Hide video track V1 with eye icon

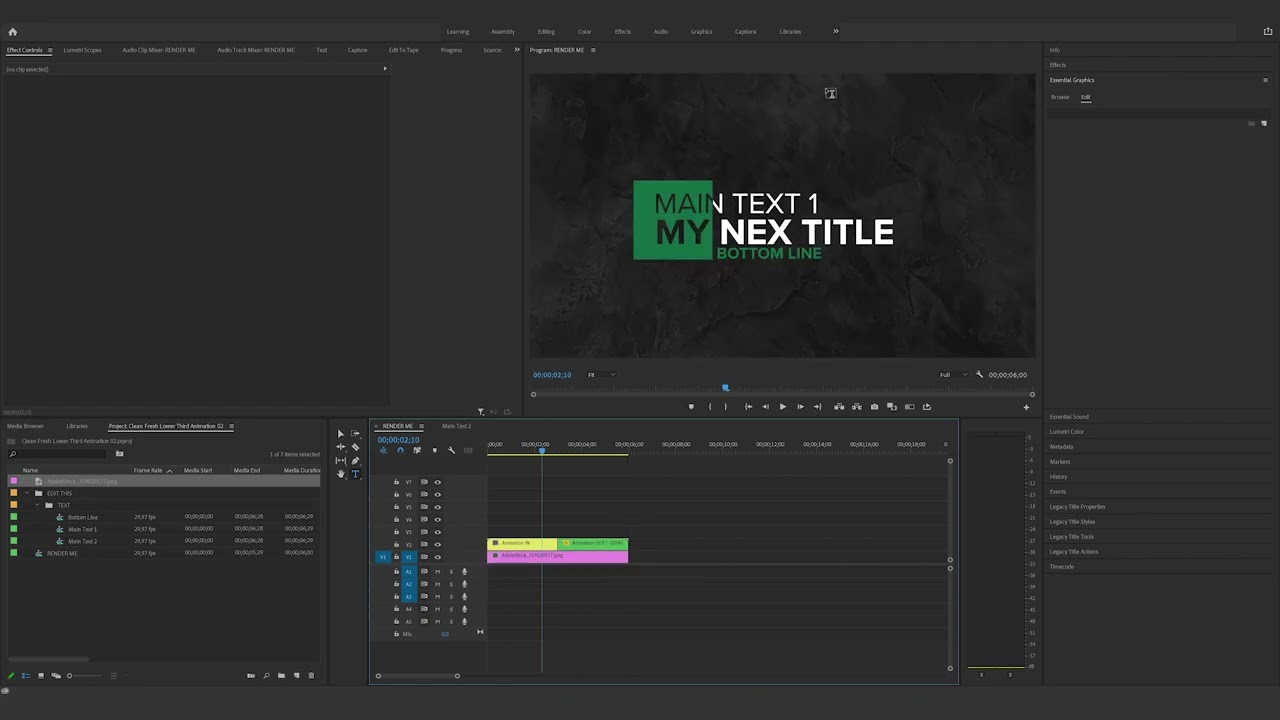click(x=437, y=557)
